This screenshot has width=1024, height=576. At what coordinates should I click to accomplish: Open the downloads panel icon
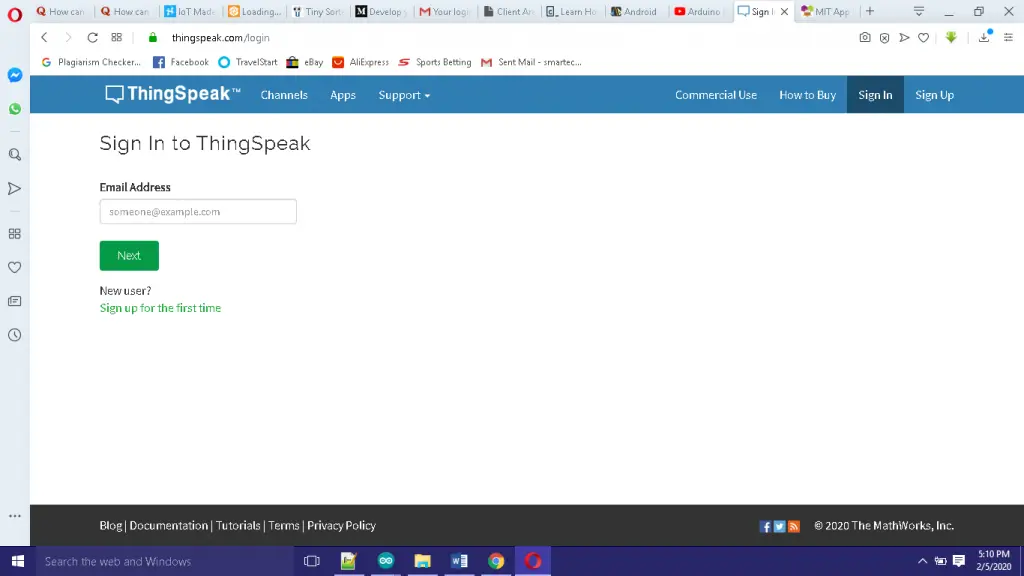click(984, 38)
